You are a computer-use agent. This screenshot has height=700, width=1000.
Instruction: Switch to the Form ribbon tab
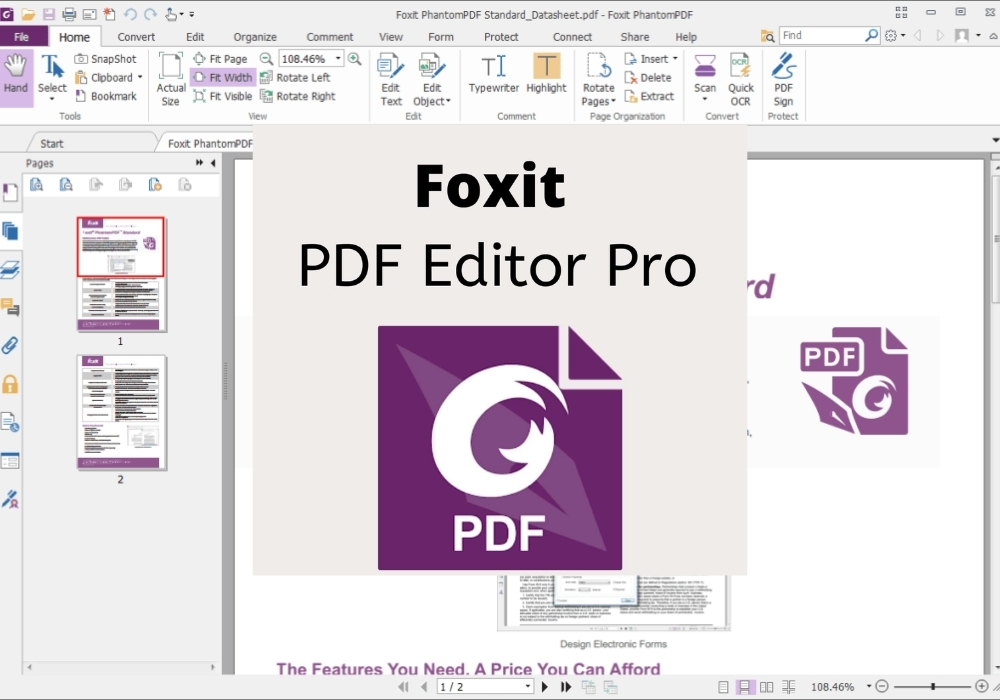pyautogui.click(x=441, y=37)
